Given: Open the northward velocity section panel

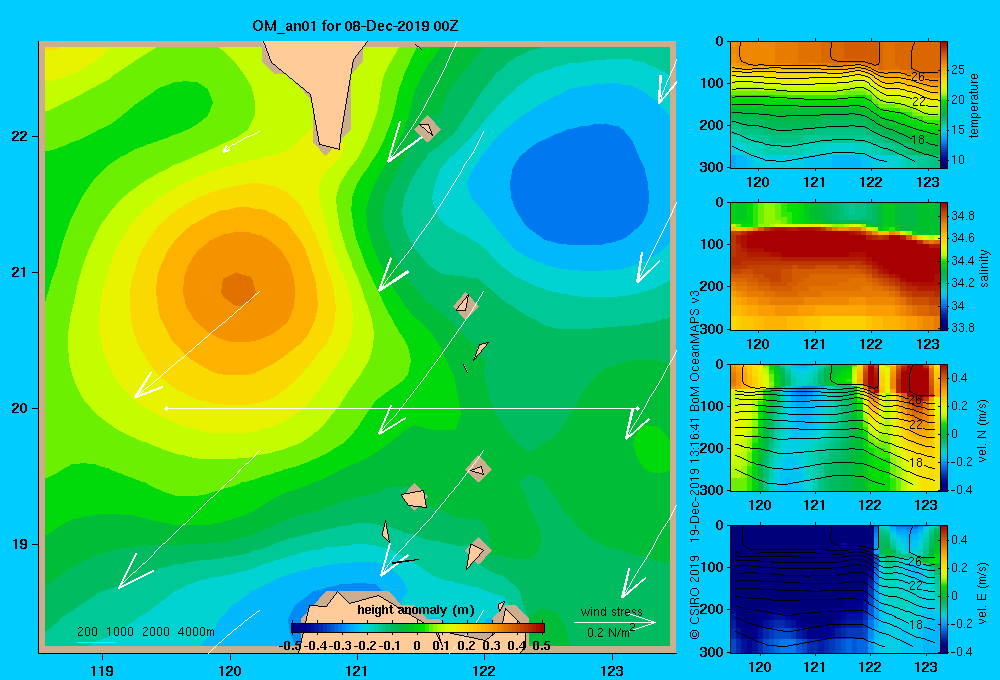Looking at the screenshot, I should tap(834, 428).
